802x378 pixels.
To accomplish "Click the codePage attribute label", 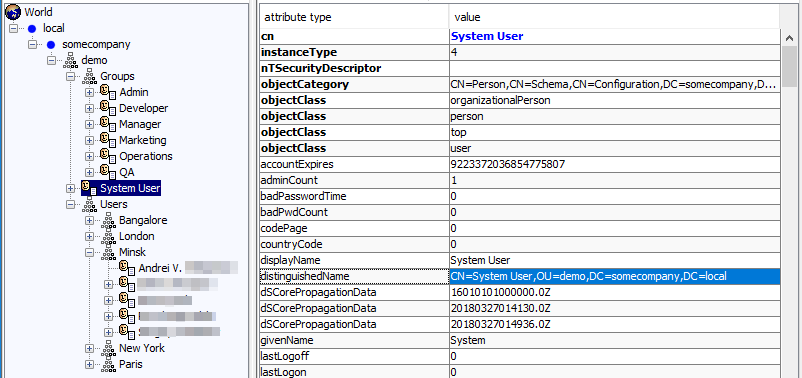I will tap(284, 228).
